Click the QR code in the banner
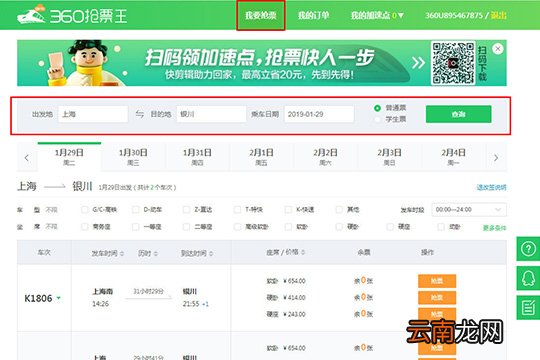The image size is (540, 360). point(453,63)
